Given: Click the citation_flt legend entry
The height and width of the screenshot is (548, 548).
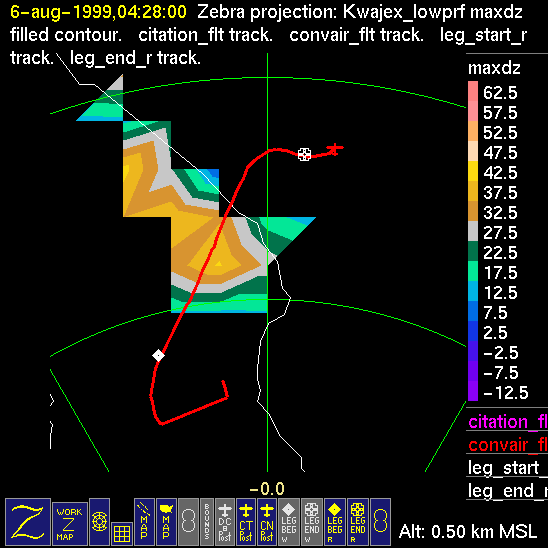Looking at the screenshot, I should click(507, 422).
